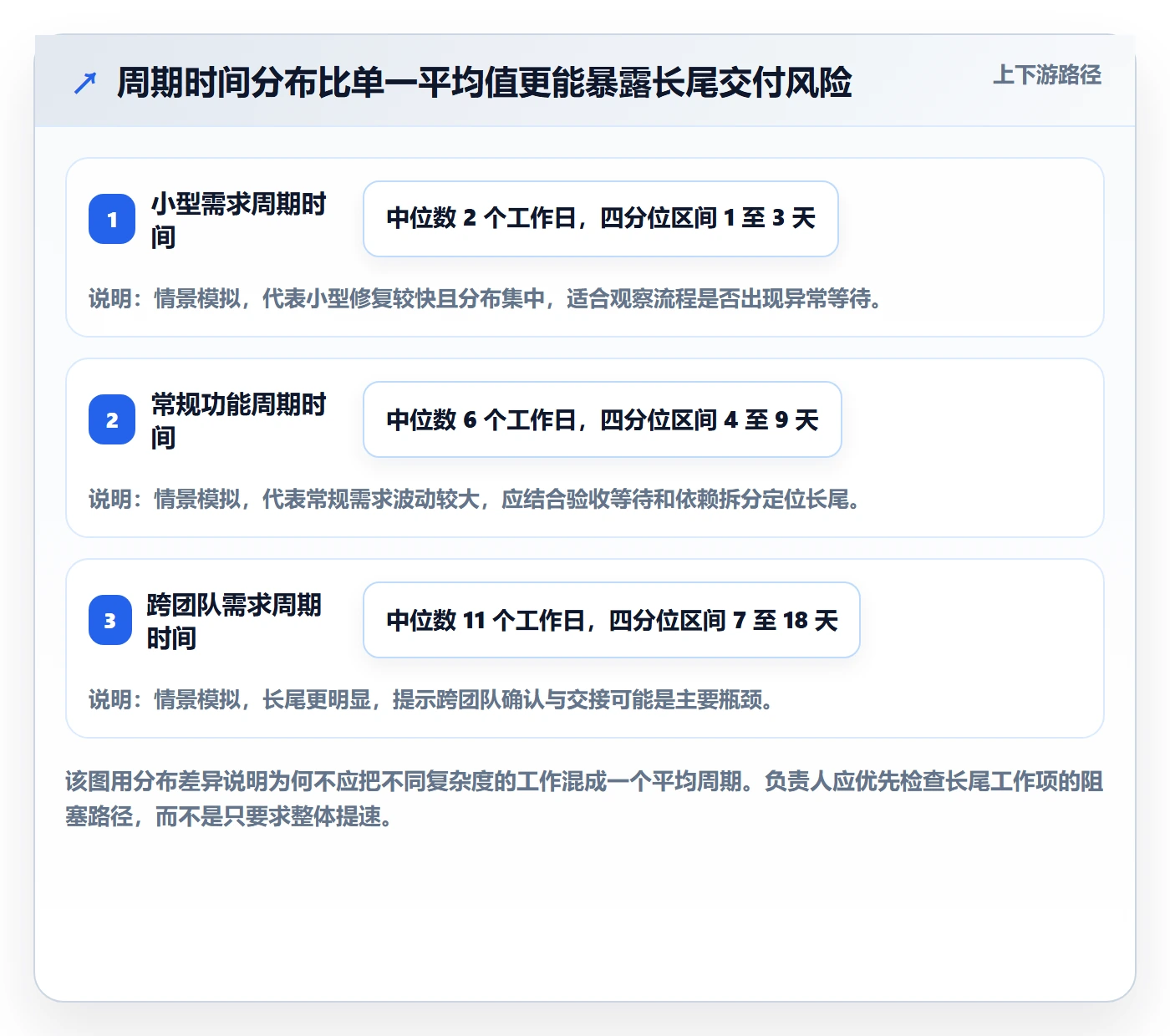Click the note about 长尾更明显
This screenshot has height=1036, width=1170.
pos(433,699)
